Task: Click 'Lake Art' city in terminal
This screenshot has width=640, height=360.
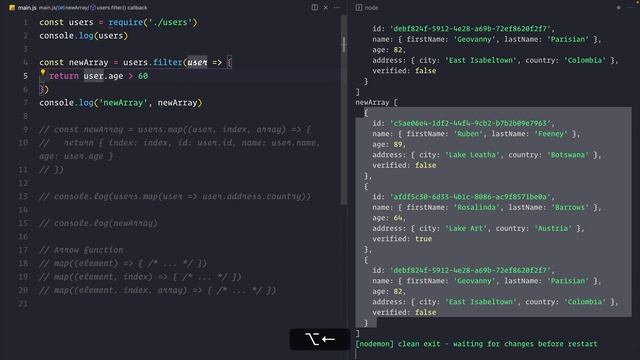Action: [466, 229]
